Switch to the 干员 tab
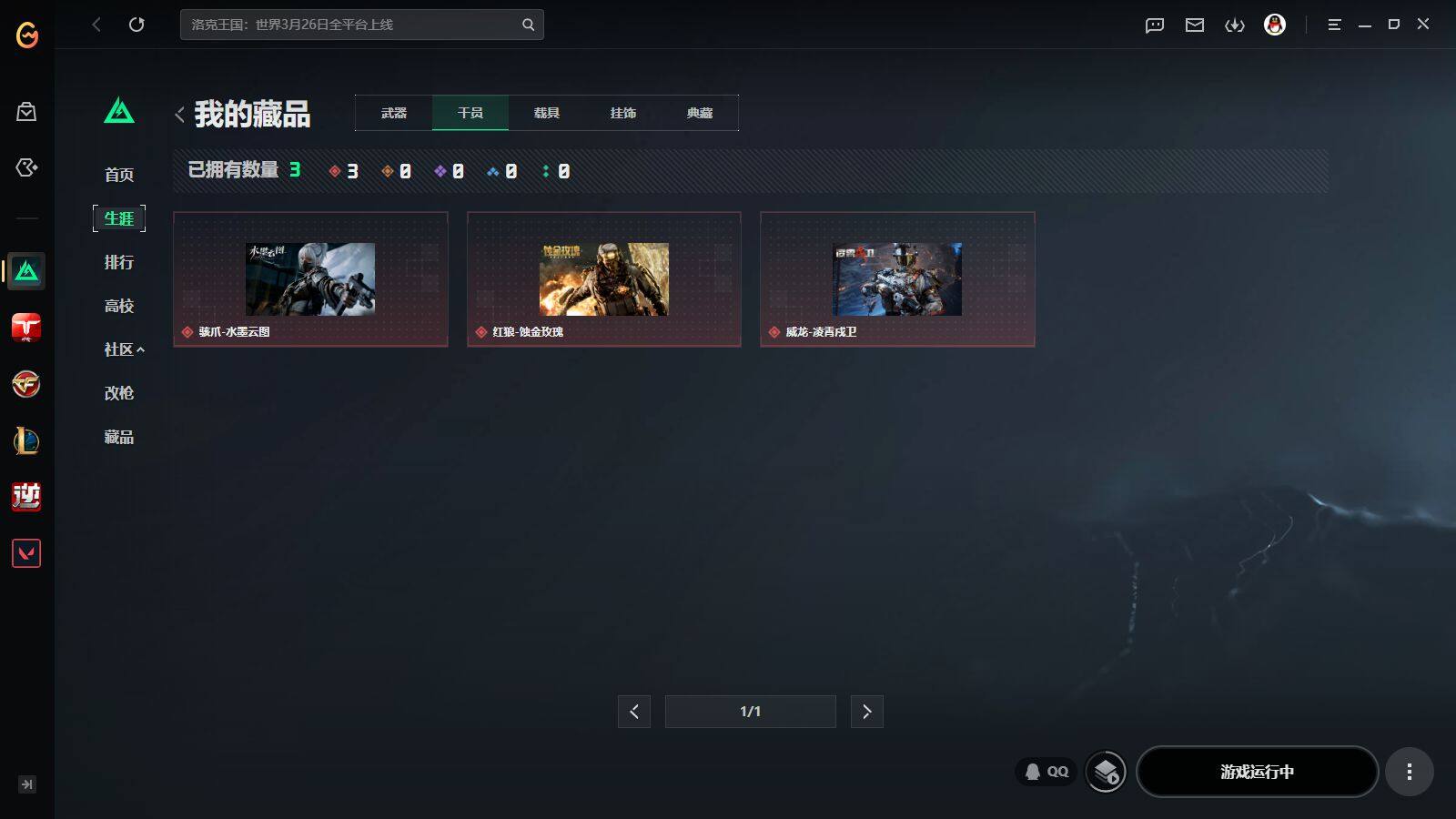The image size is (1456, 819). point(470,113)
